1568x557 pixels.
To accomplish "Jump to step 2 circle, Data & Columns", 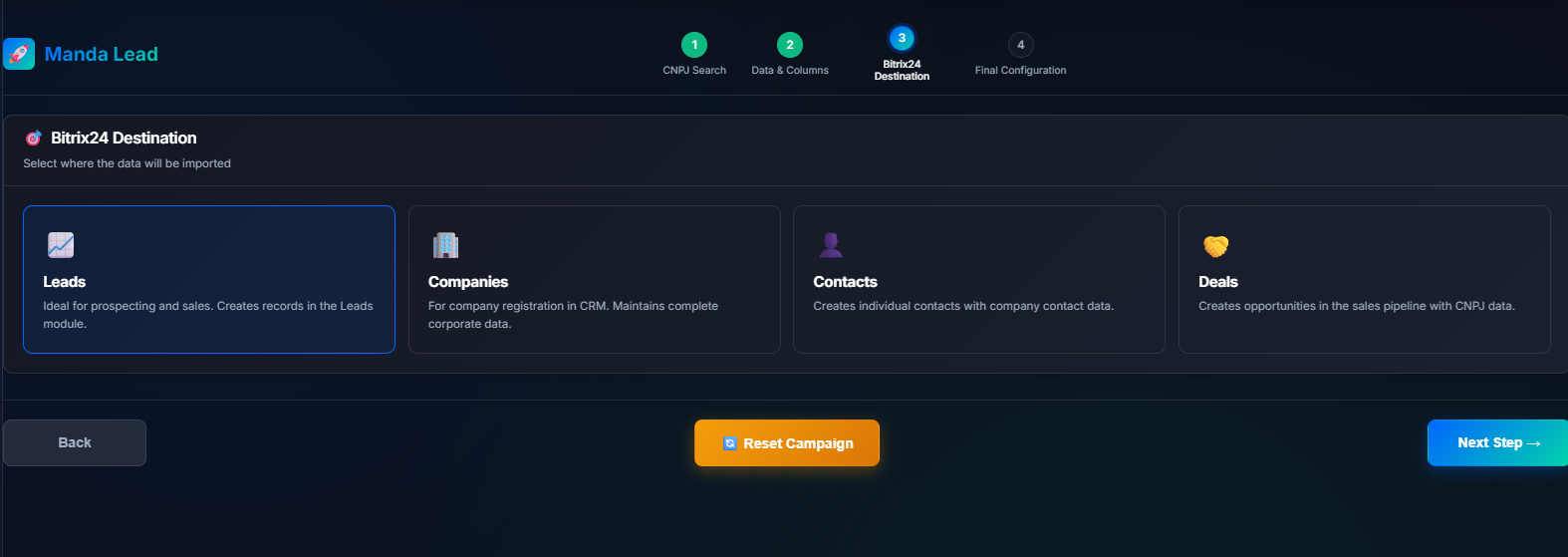I will click(790, 45).
